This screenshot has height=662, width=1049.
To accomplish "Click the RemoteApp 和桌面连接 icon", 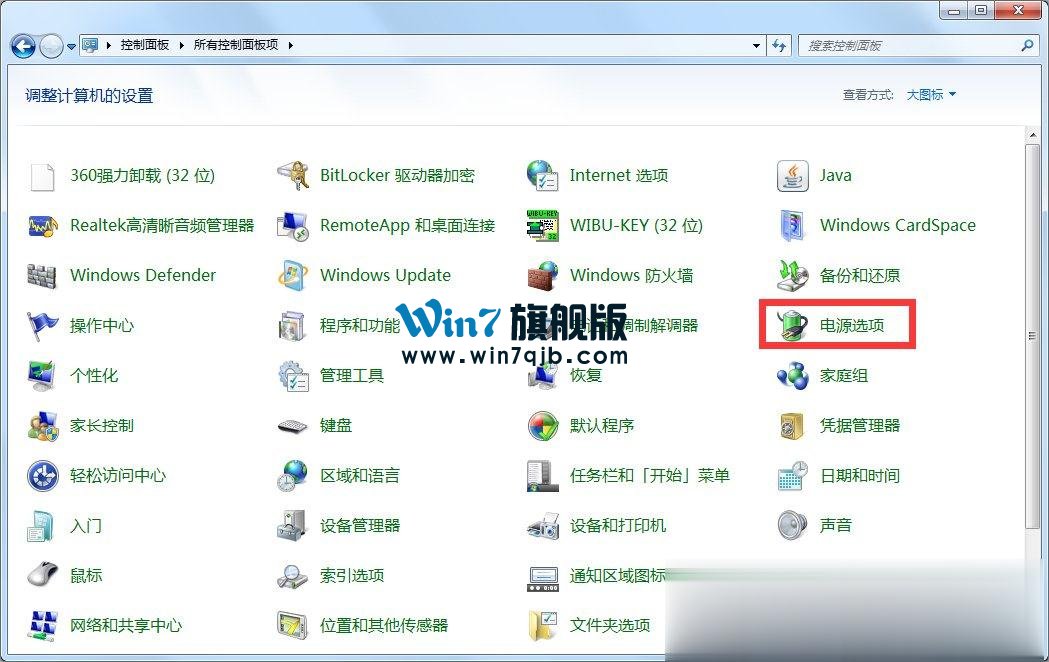I will [x=293, y=226].
